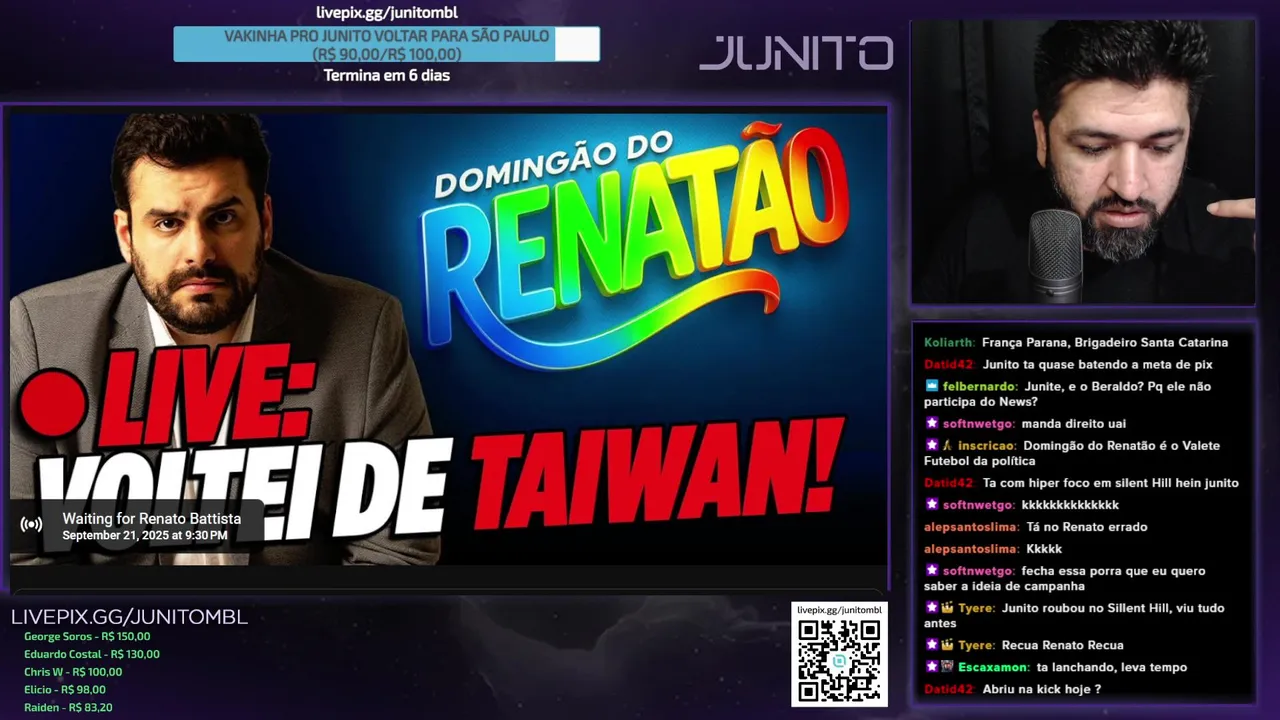Click the QR code for livepix.gg/junitombl

[839, 661]
